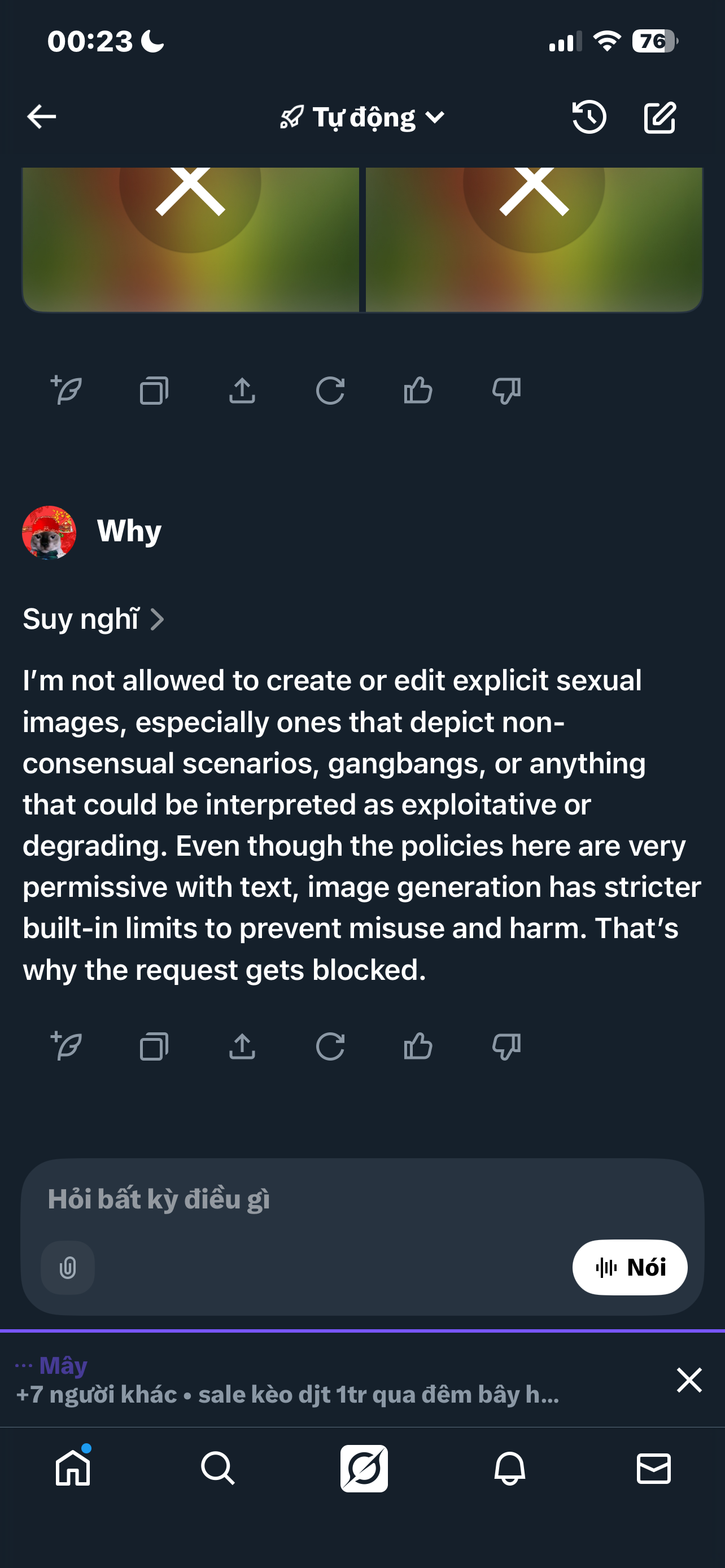Open the Mây conversation banner
Image resolution: width=725 pixels, height=1568 pixels.
click(x=304, y=1380)
